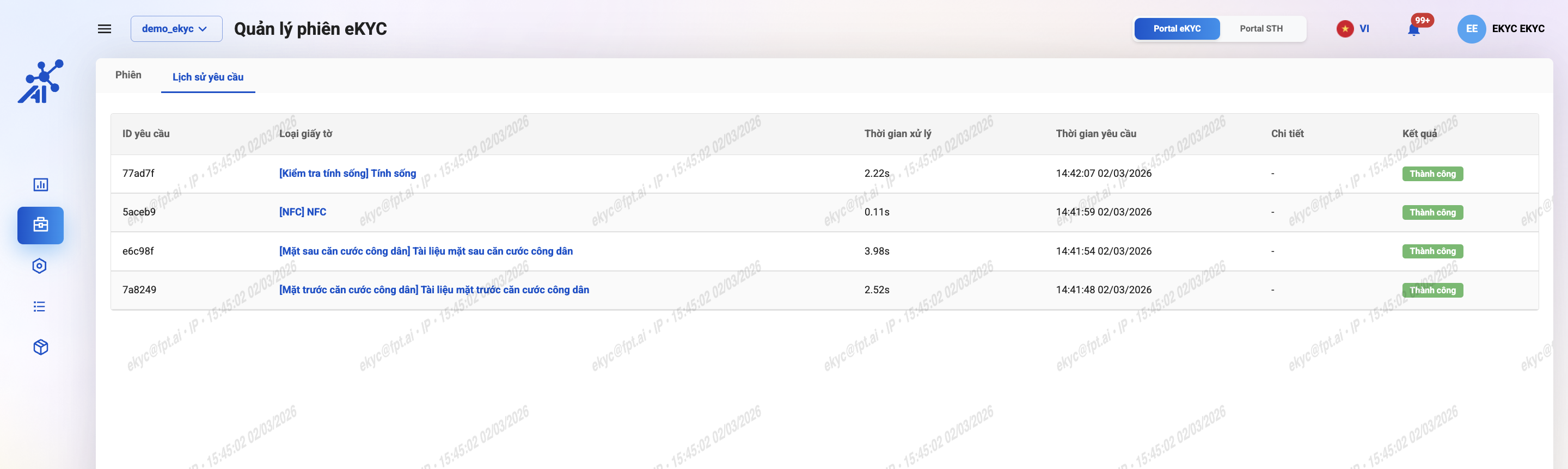The width and height of the screenshot is (1568, 469).
Task: Click request time 14:41:48 02/03/2026
Action: 1104,290
